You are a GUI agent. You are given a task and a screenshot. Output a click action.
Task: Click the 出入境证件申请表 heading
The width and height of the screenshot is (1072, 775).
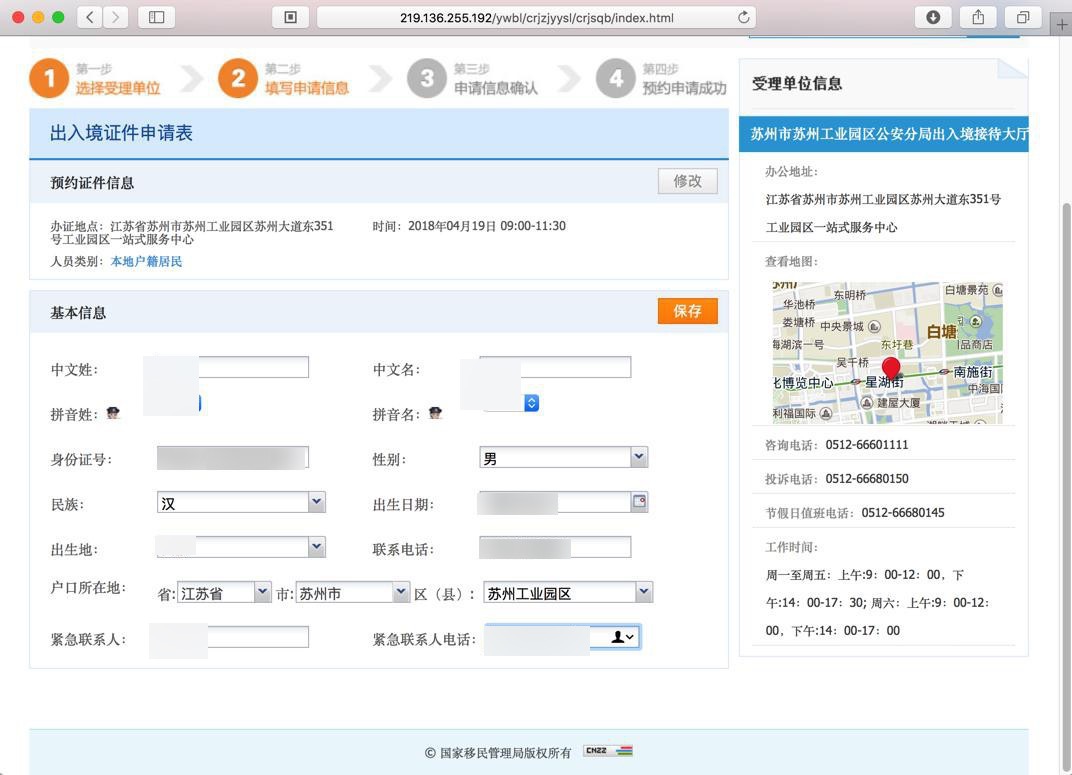121,133
